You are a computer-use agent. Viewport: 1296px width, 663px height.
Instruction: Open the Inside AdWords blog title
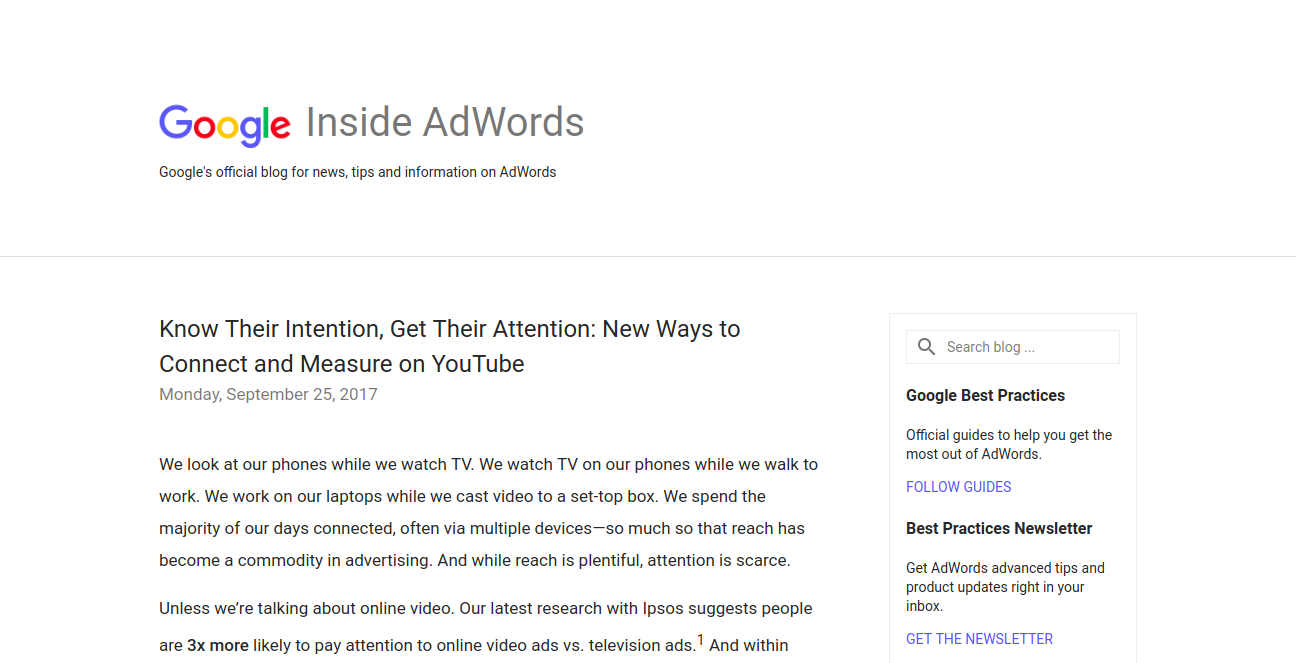[445, 122]
